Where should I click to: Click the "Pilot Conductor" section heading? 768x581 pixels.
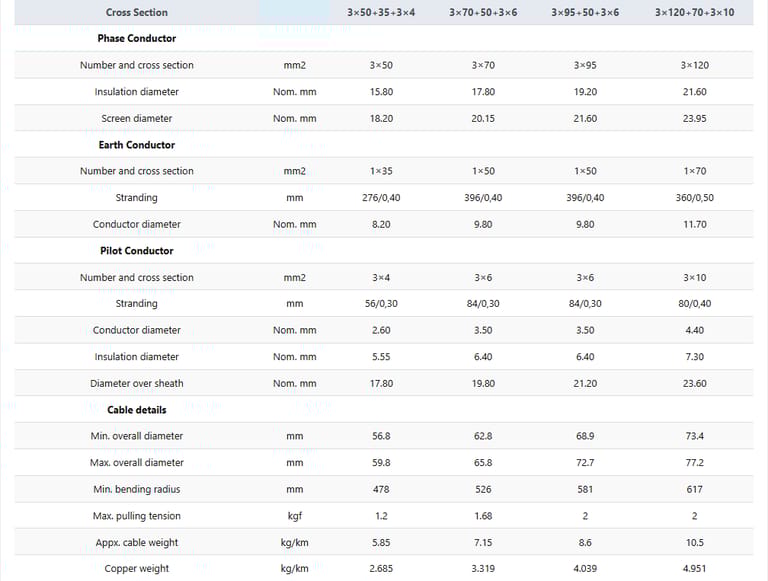click(137, 251)
